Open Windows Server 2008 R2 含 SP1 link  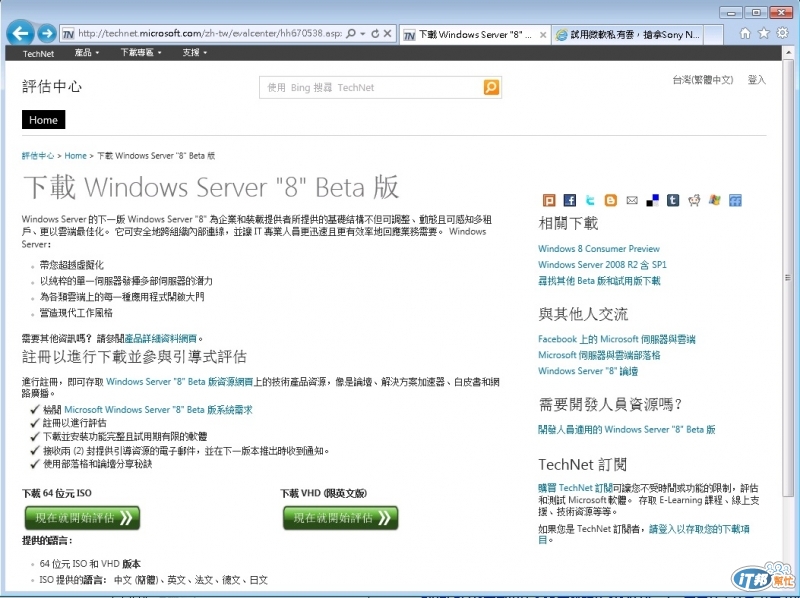[603, 265]
